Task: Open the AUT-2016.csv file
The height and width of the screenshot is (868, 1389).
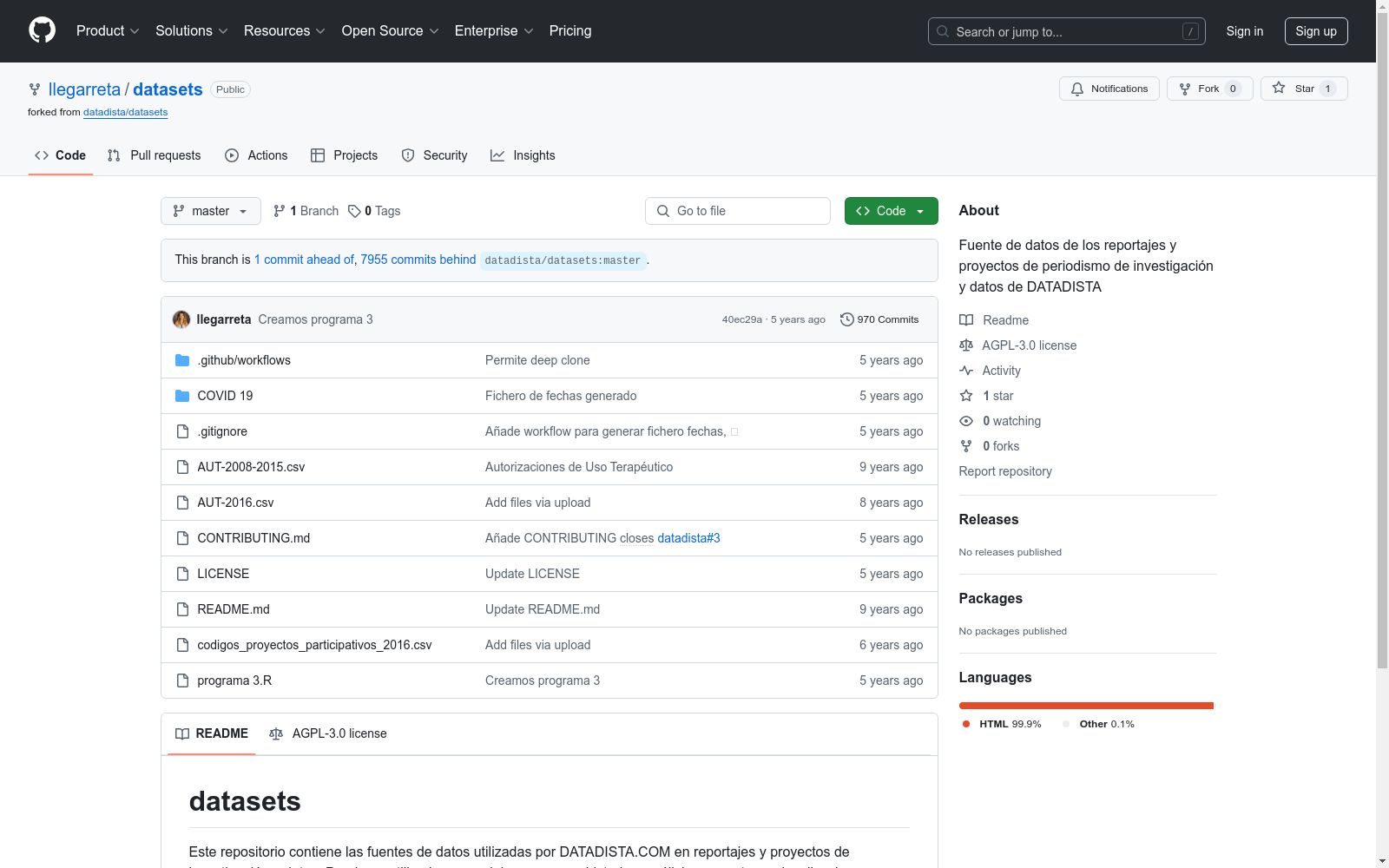Action: 235,503
